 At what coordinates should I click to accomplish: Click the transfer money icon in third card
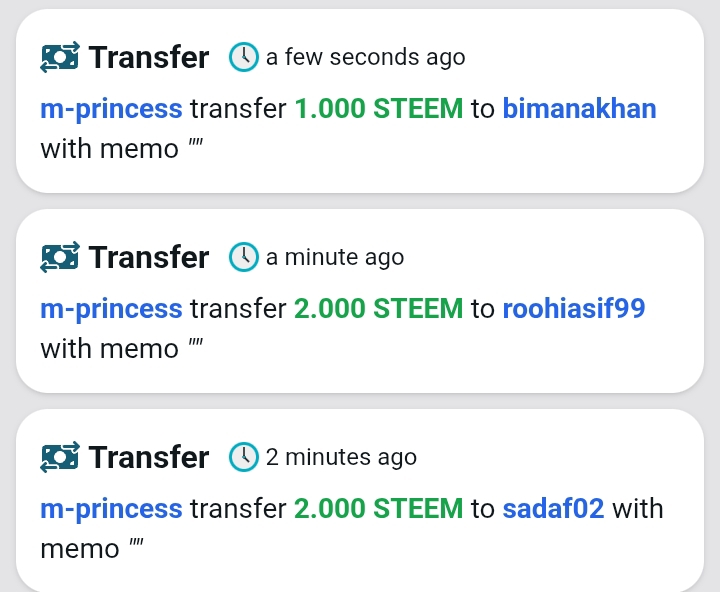pos(60,457)
